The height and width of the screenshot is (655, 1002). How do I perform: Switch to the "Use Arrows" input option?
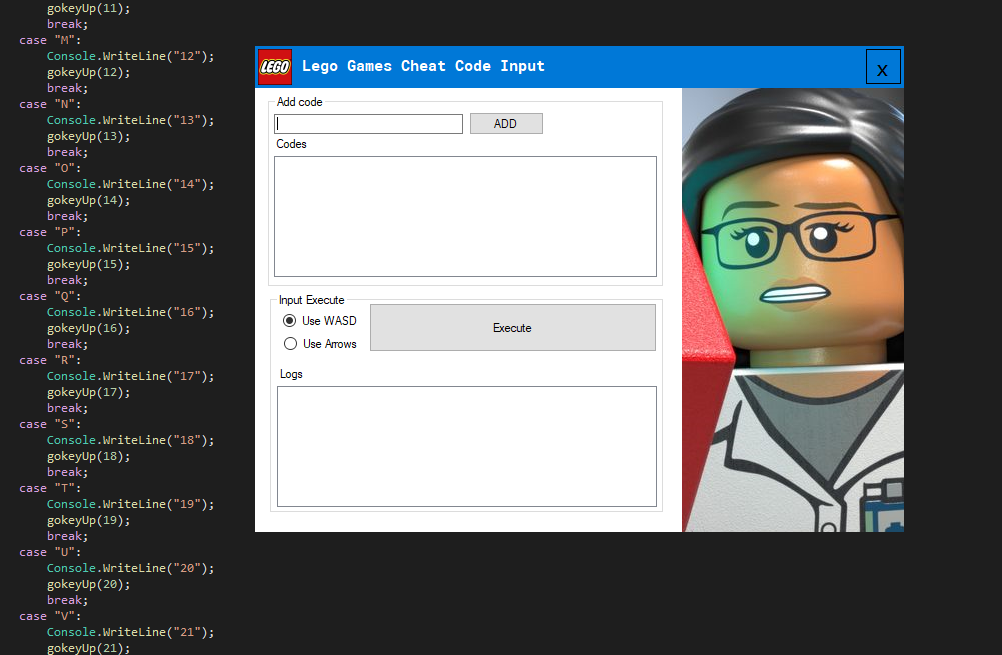(290, 344)
